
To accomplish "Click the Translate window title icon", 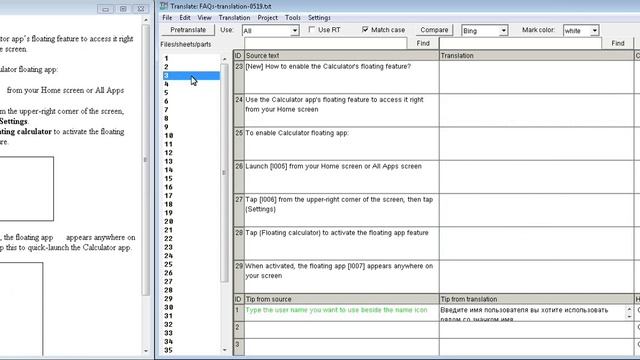I will tap(164, 6).
